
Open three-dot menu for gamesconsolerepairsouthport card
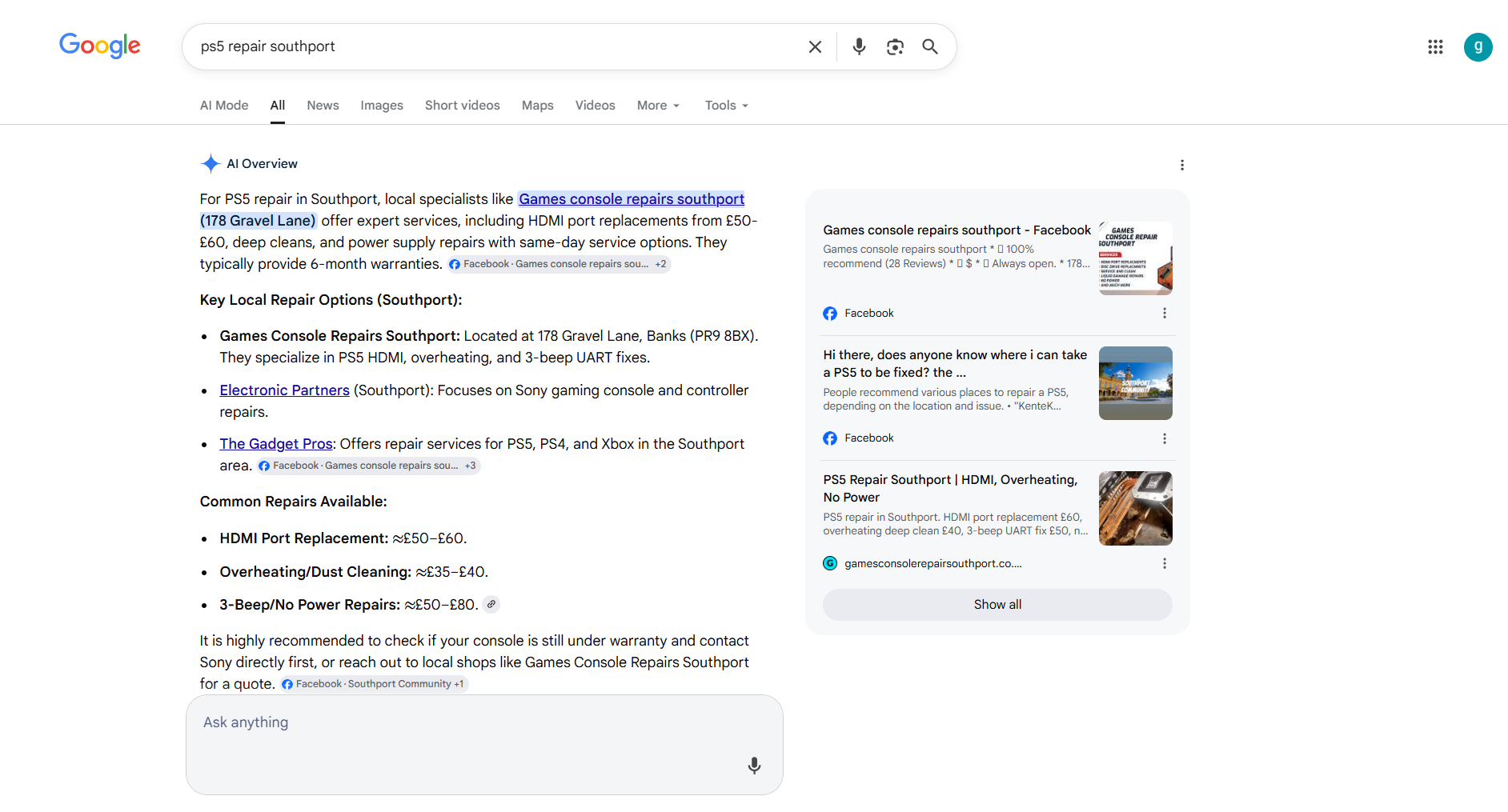point(1164,563)
